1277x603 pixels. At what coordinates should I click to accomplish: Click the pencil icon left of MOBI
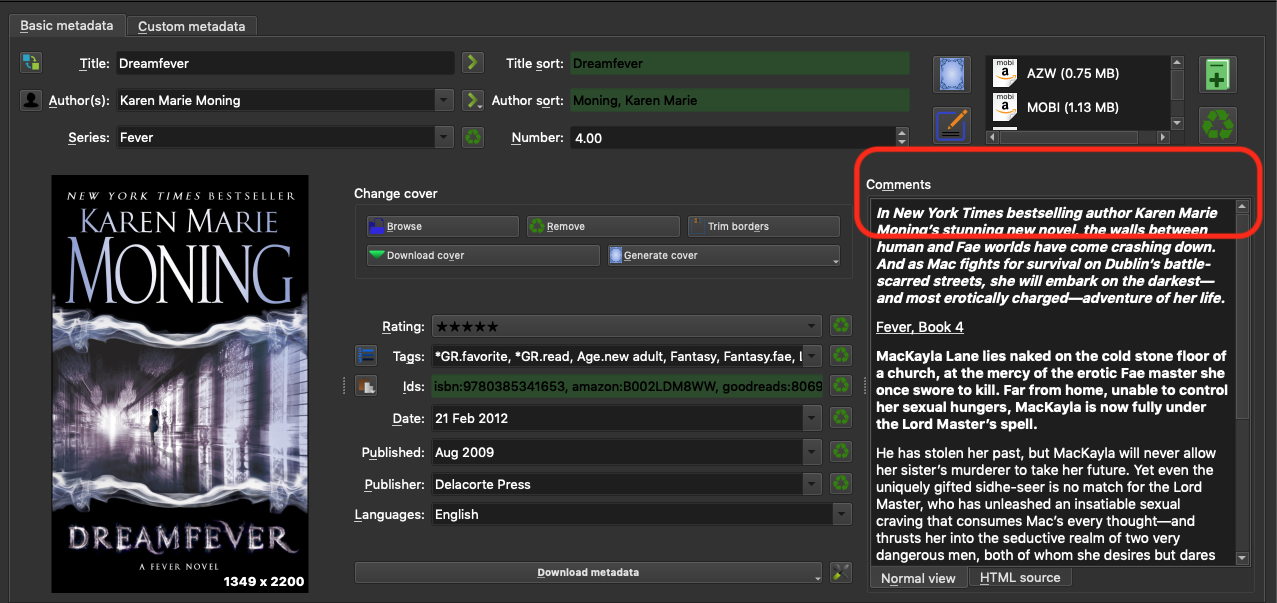[952, 126]
